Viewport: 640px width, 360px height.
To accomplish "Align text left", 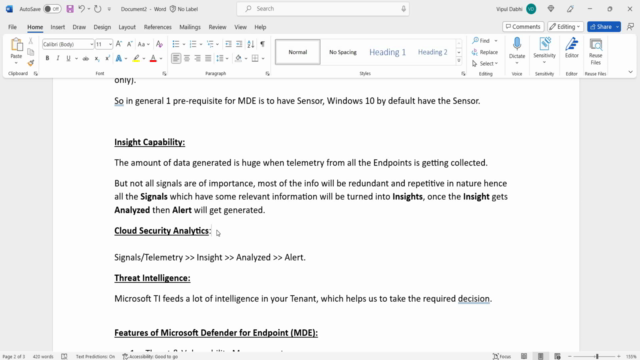I will click(x=176, y=59).
